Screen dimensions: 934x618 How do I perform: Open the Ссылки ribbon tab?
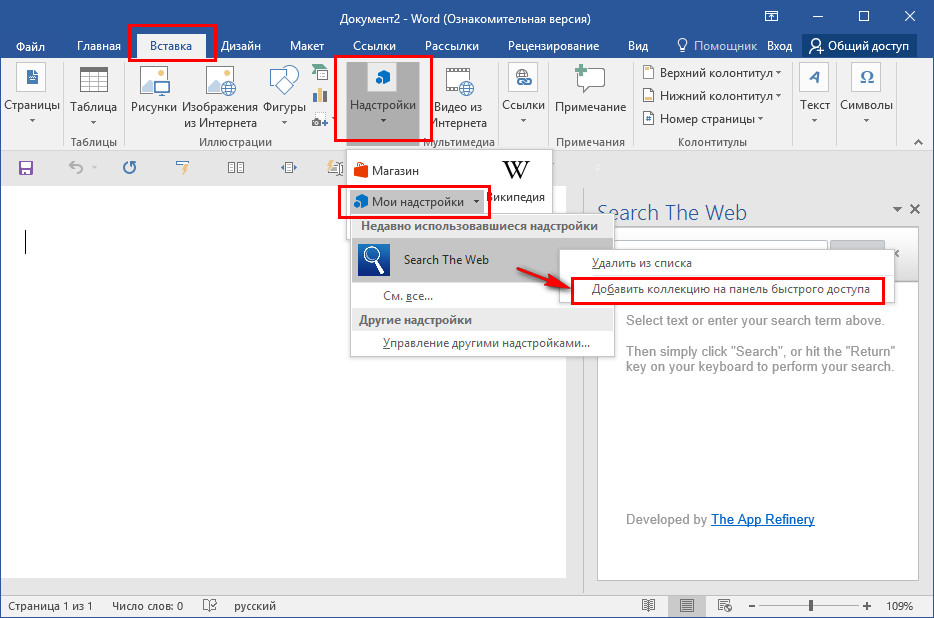tap(375, 46)
